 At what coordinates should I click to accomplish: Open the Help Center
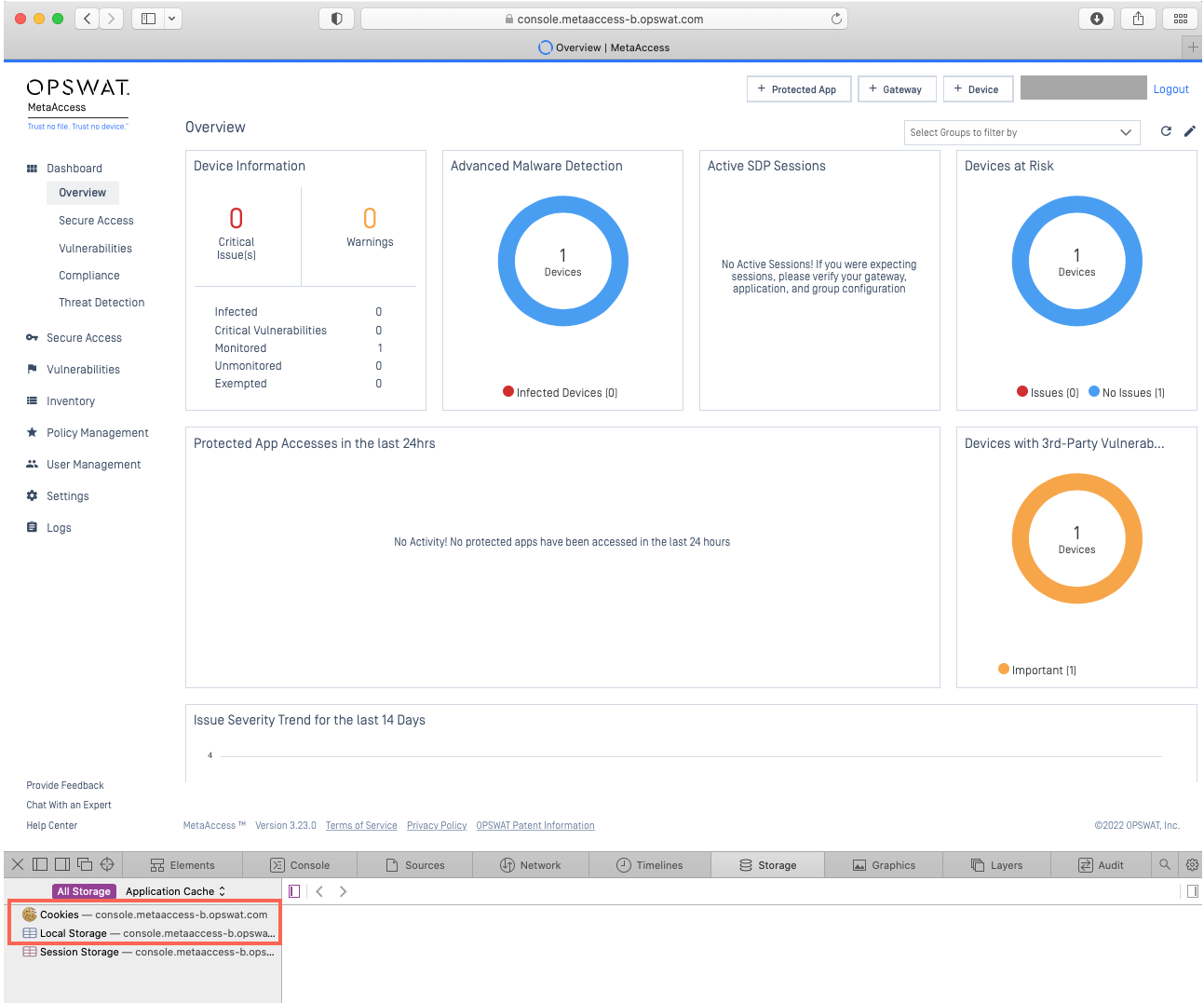click(52, 826)
